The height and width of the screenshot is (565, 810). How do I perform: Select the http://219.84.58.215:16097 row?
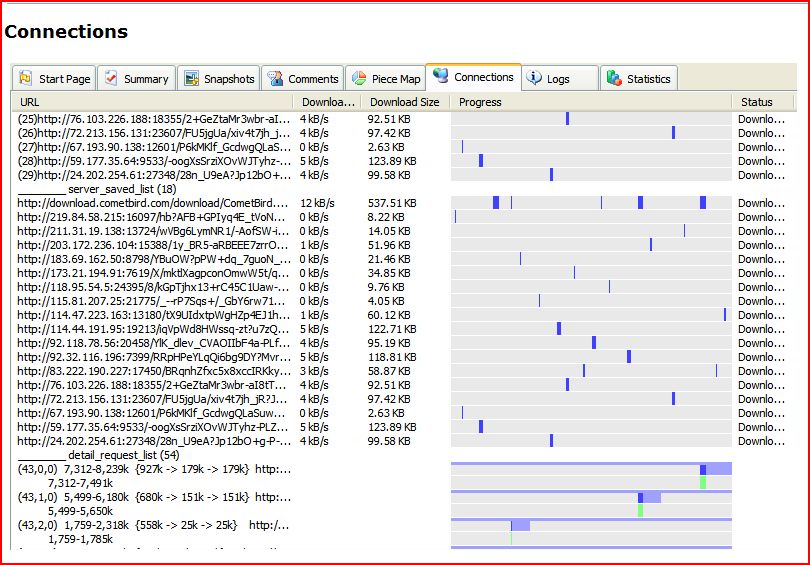403,217
